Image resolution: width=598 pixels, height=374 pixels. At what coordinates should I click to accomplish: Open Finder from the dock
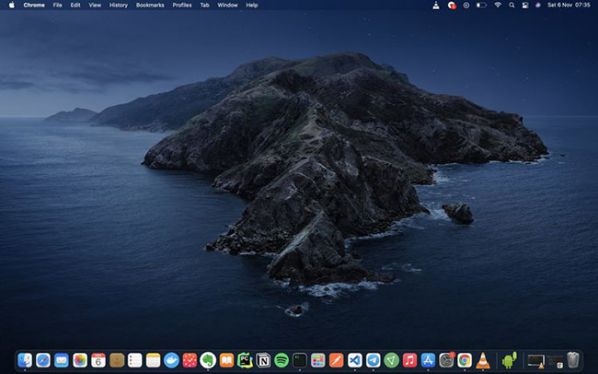[x=25, y=360]
